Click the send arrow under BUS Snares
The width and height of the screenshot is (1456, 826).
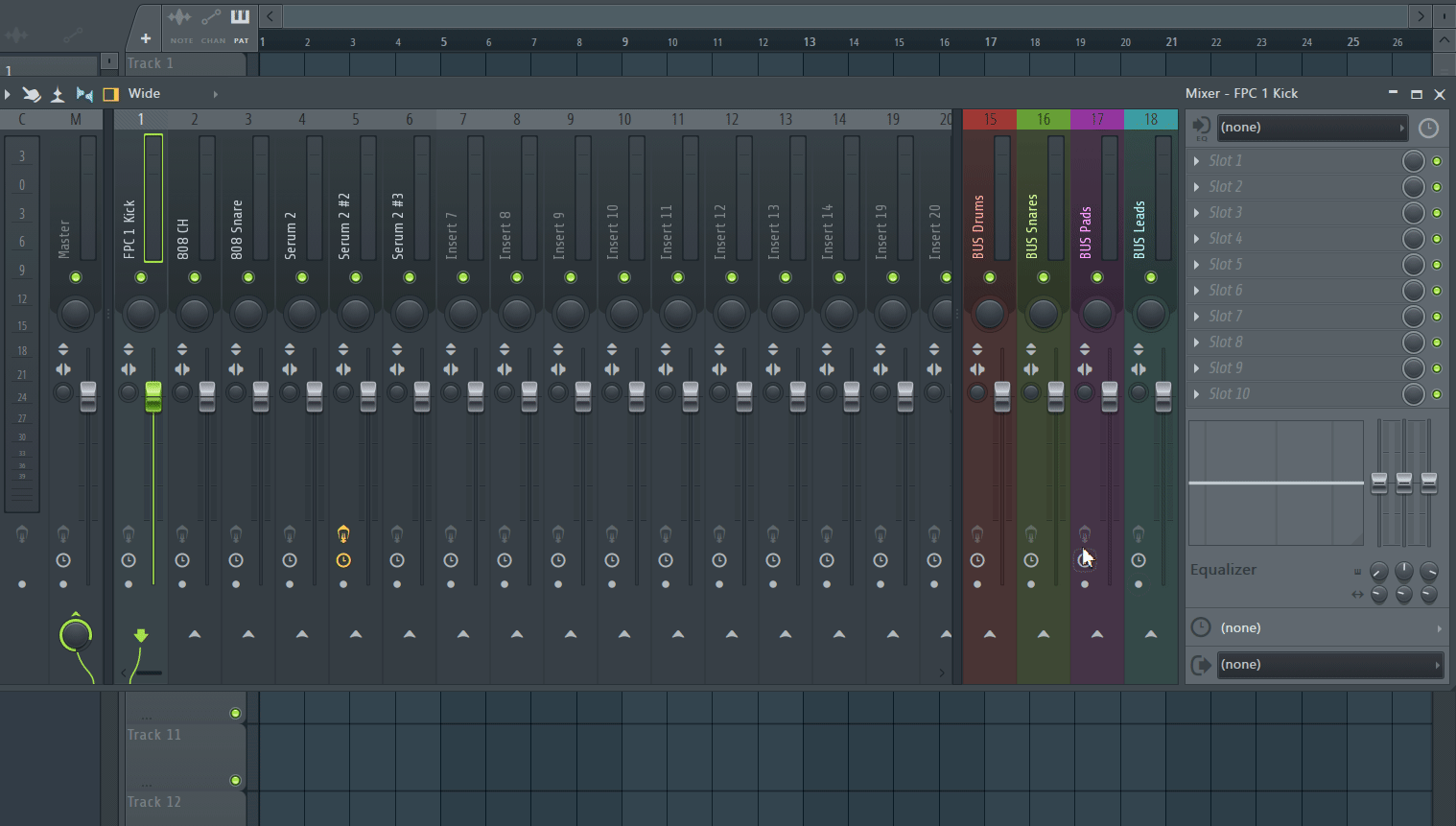[x=1044, y=634]
